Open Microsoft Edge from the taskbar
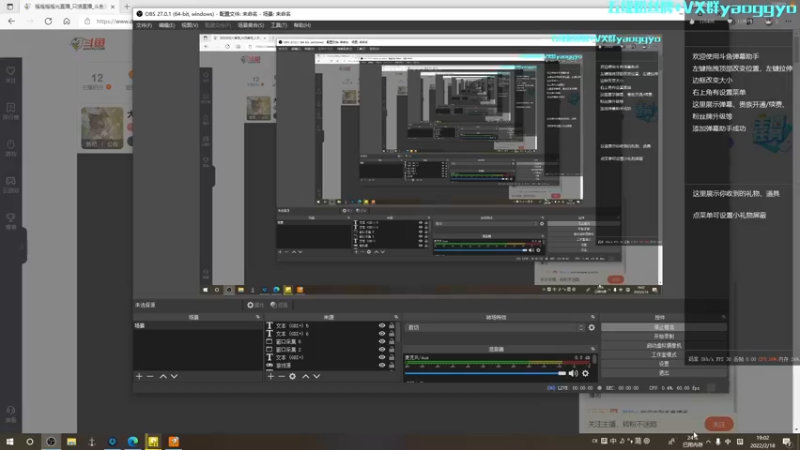Viewport: 800px width, 450px height. (133, 442)
